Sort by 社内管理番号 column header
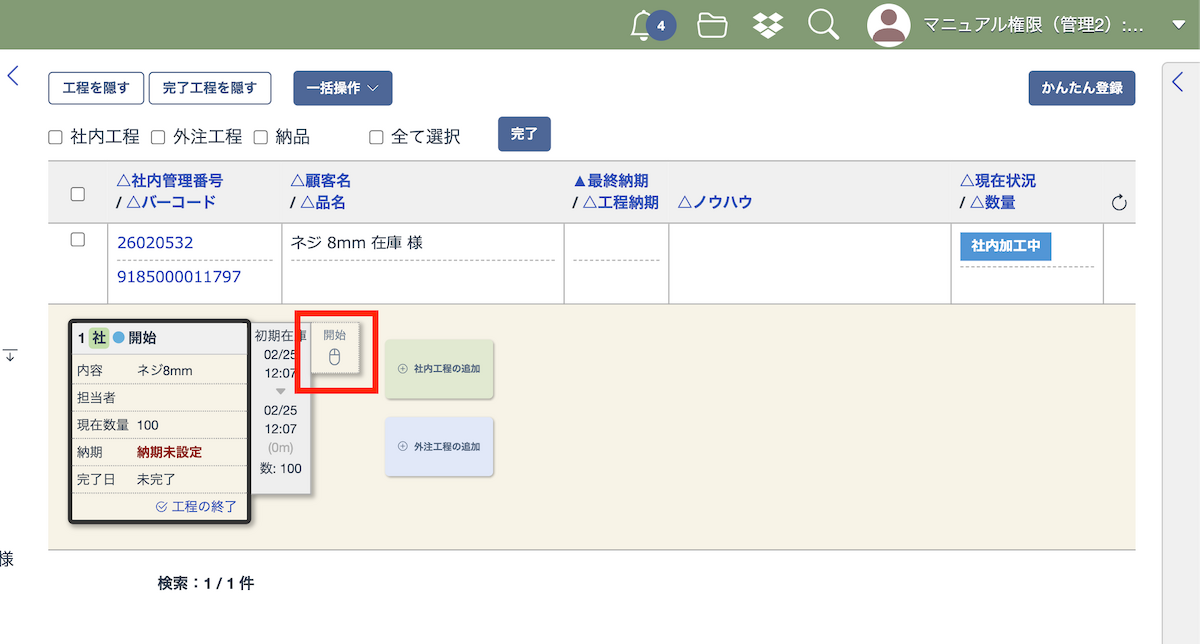This screenshot has width=1200, height=644. click(x=170, y=181)
